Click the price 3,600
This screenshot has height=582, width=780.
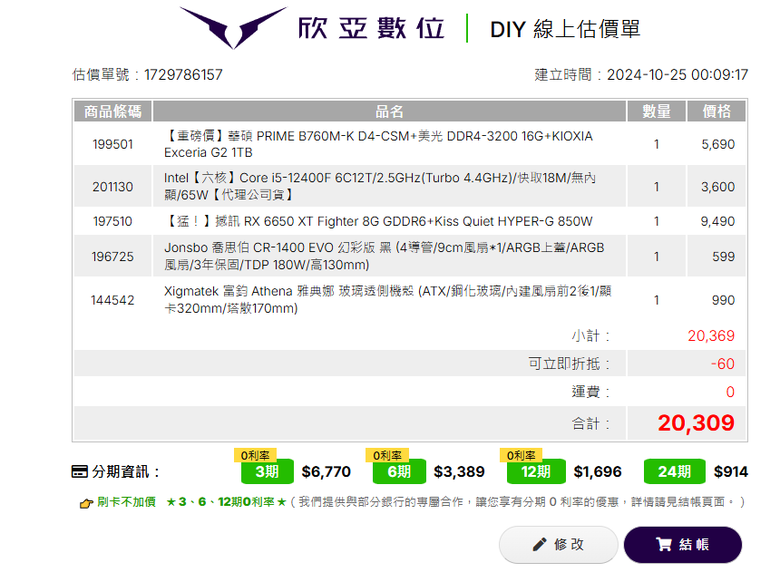click(718, 187)
